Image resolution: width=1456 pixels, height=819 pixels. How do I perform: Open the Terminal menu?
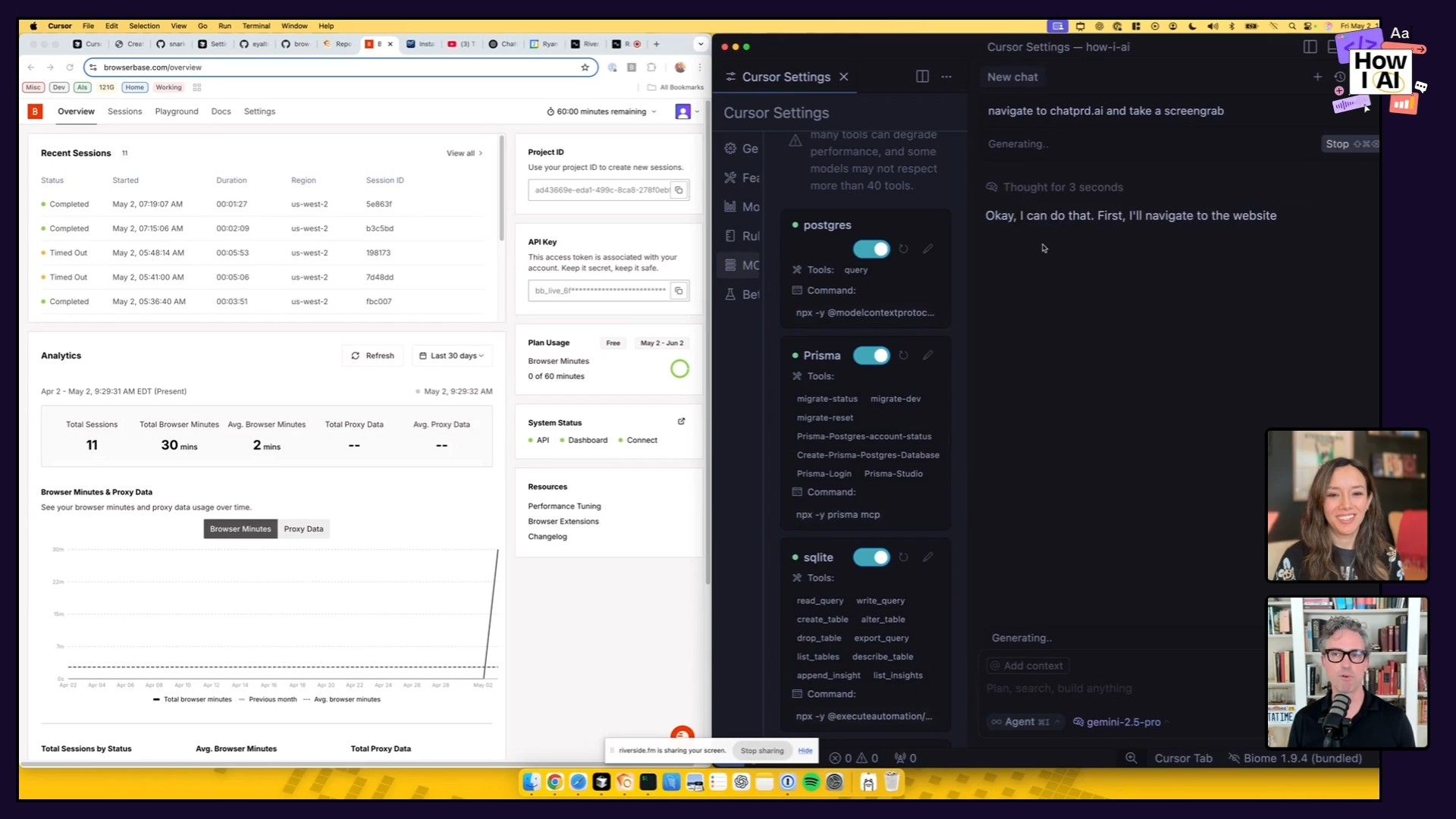(x=256, y=26)
